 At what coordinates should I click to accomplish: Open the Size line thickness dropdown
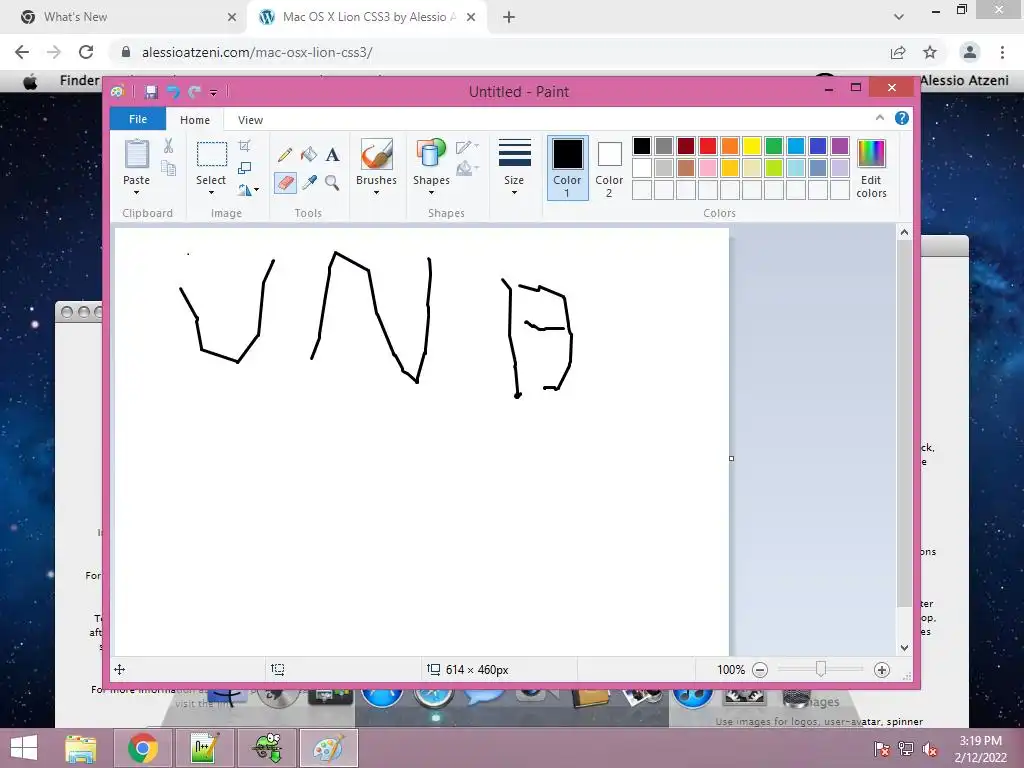[514, 168]
